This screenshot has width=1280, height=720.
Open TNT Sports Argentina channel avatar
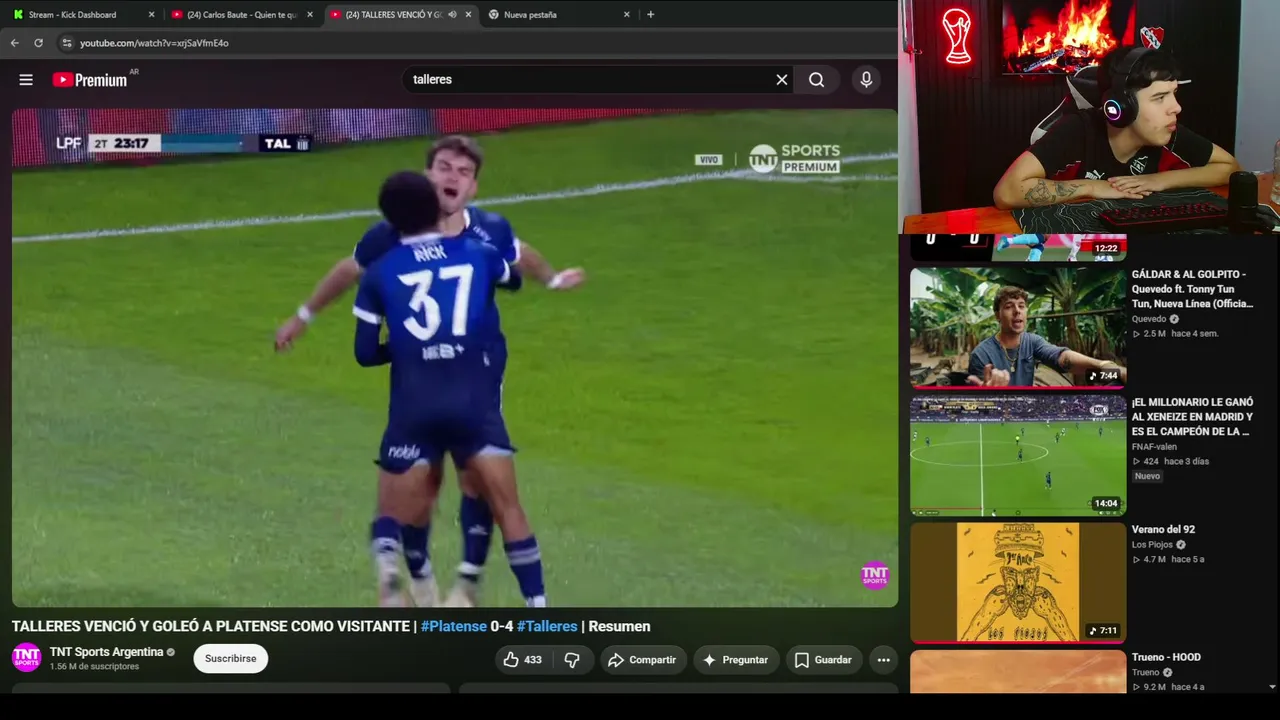(26, 658)
